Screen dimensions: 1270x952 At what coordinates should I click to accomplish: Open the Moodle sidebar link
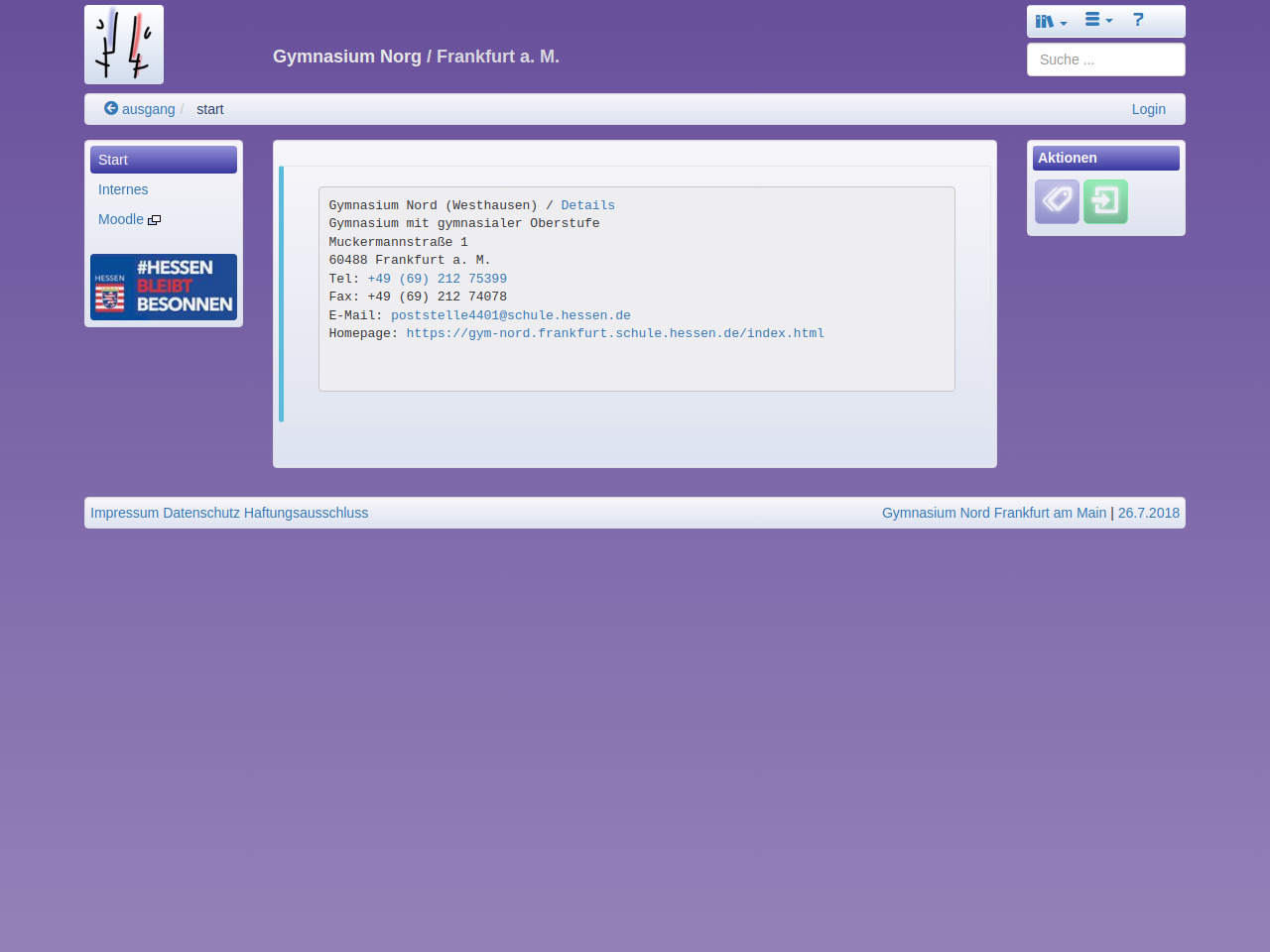pyautogui.click(x=121, y=219)
